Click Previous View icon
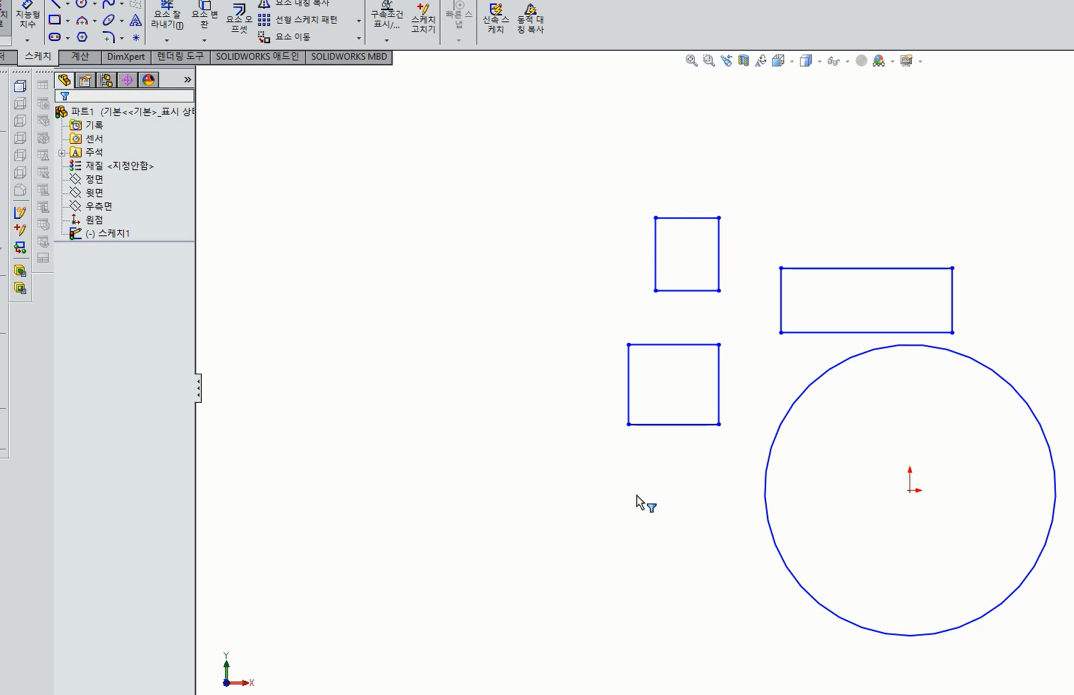 [x=726, y=61]
